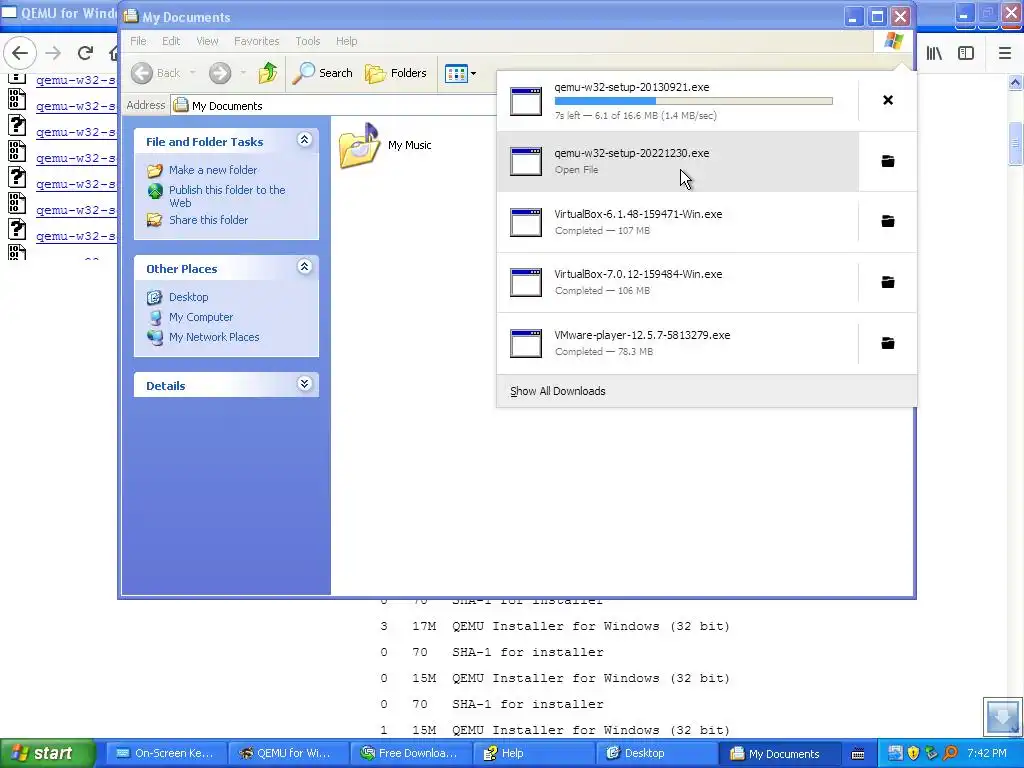The height and width of the screenshot is (768, 1024).
Task: Click Show All Downloads
Action: click(558, 391)
